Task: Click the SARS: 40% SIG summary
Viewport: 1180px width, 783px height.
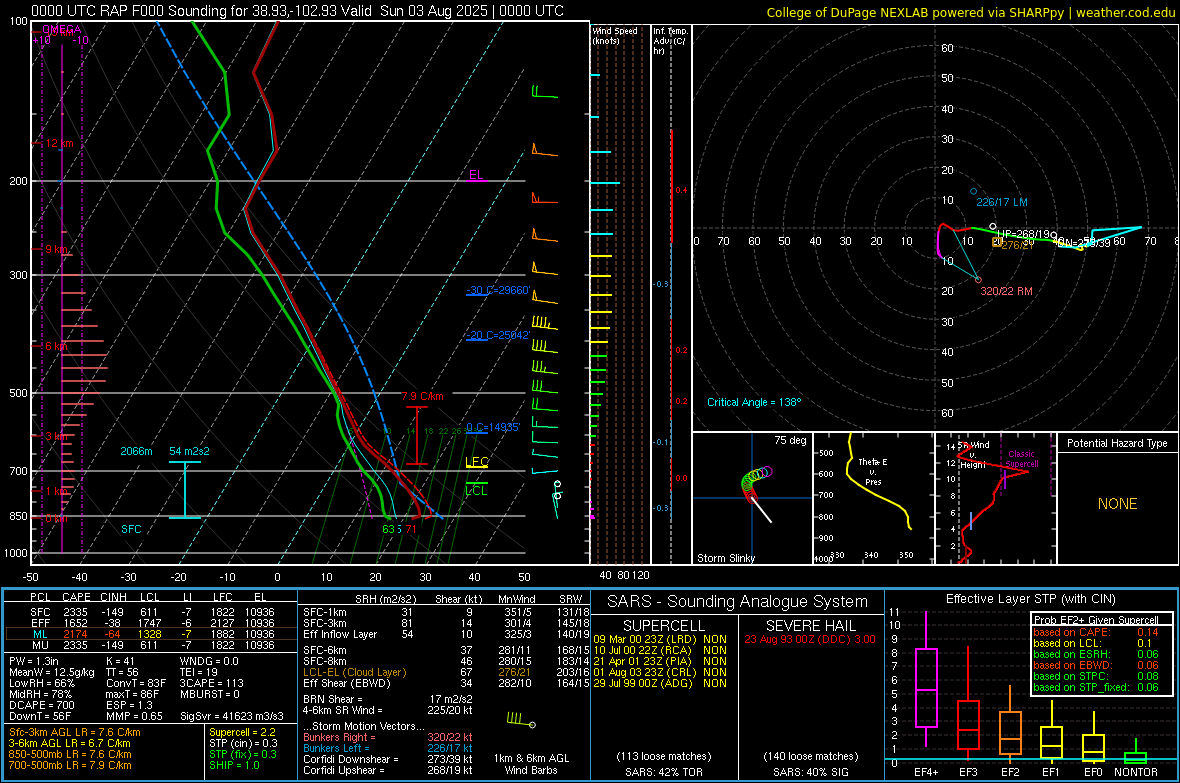Action: pos(810,772)
